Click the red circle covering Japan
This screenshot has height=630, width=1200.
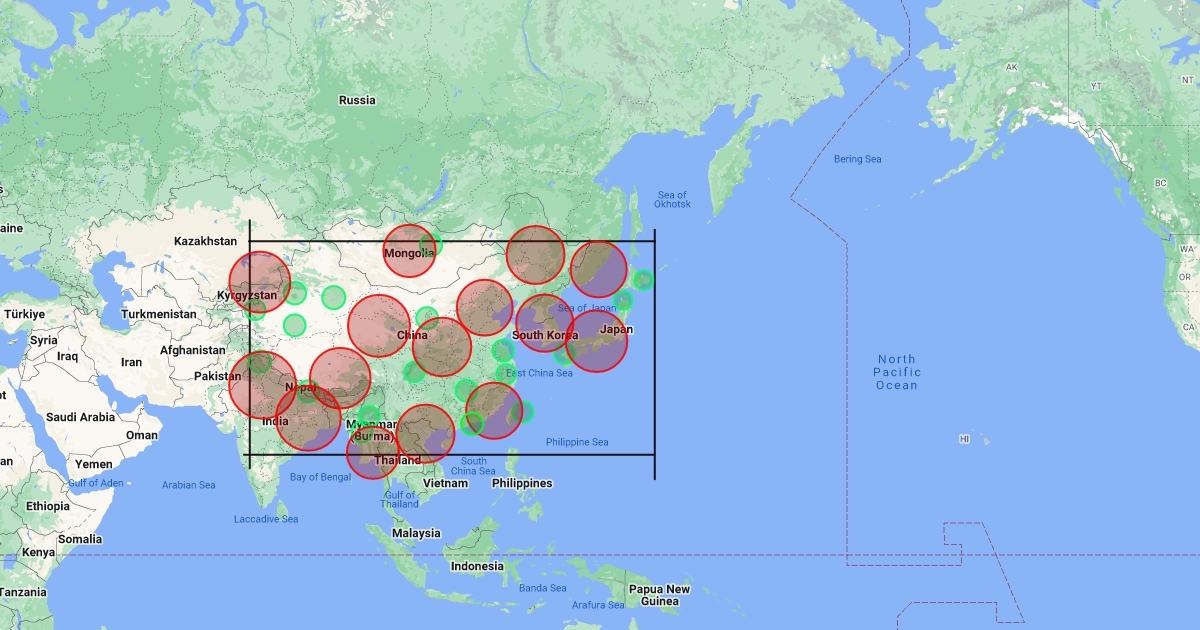pyautogui.click(x=597, y=341)
